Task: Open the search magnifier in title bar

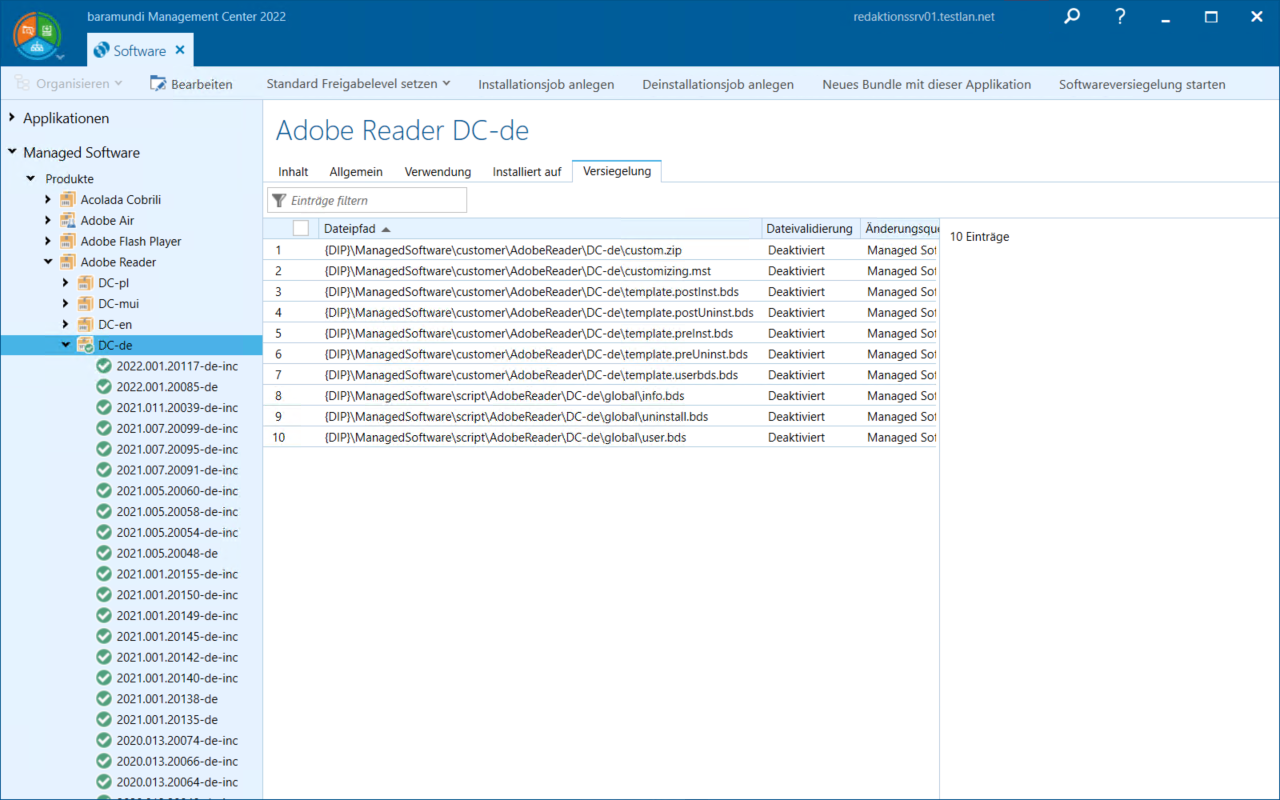Action: (1072, 17)
